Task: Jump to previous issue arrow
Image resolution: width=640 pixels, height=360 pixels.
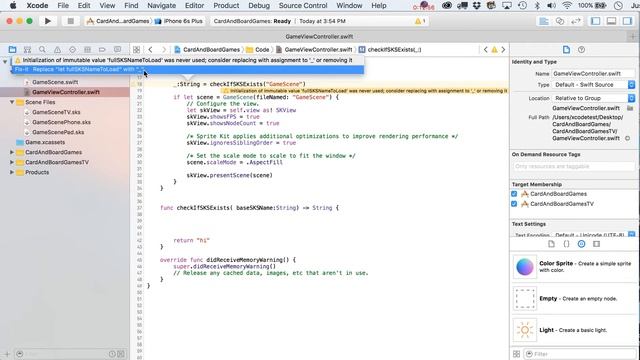Action: (x=485, y=49)
